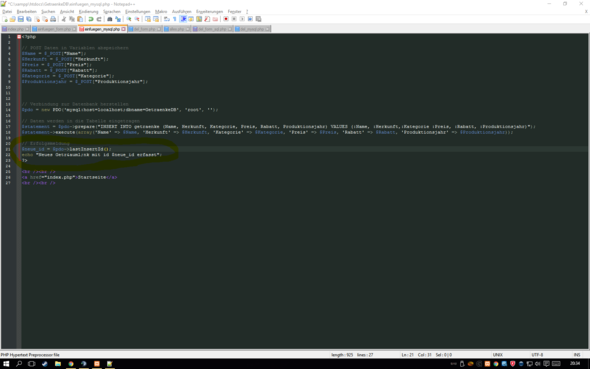The width and height of the screenshot is (590, 369).
Task: Open the Windows Start menu
Action: tap(6, 364)
